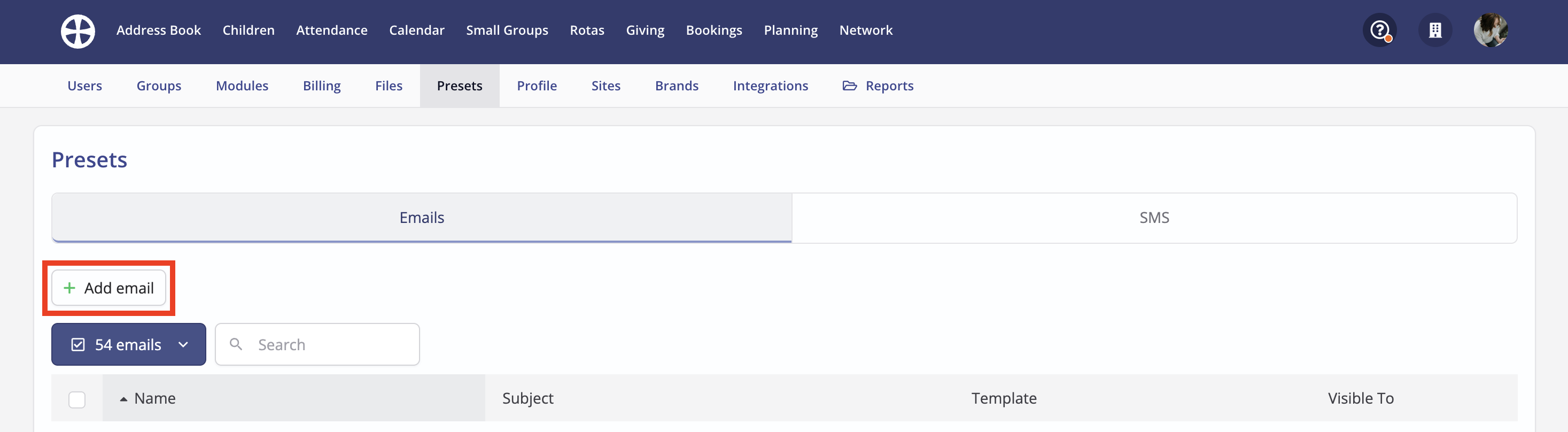Image resolution: width=1568 pixels, height=432 pixels.
Task: Switch to the Users tab
Action: [x=84, y=86]
